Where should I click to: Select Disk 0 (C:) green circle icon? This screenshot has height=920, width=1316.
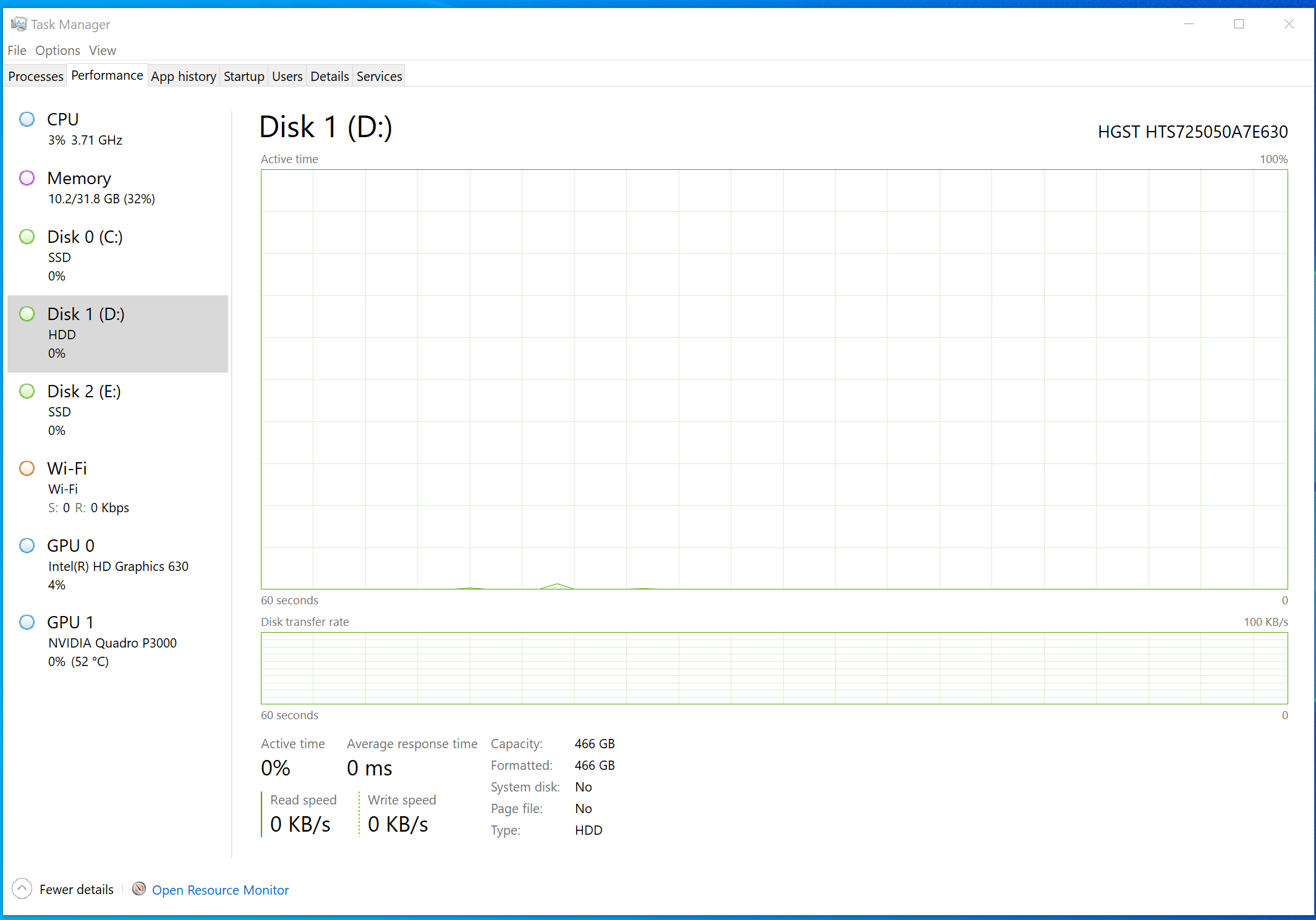tap(27, 237)
